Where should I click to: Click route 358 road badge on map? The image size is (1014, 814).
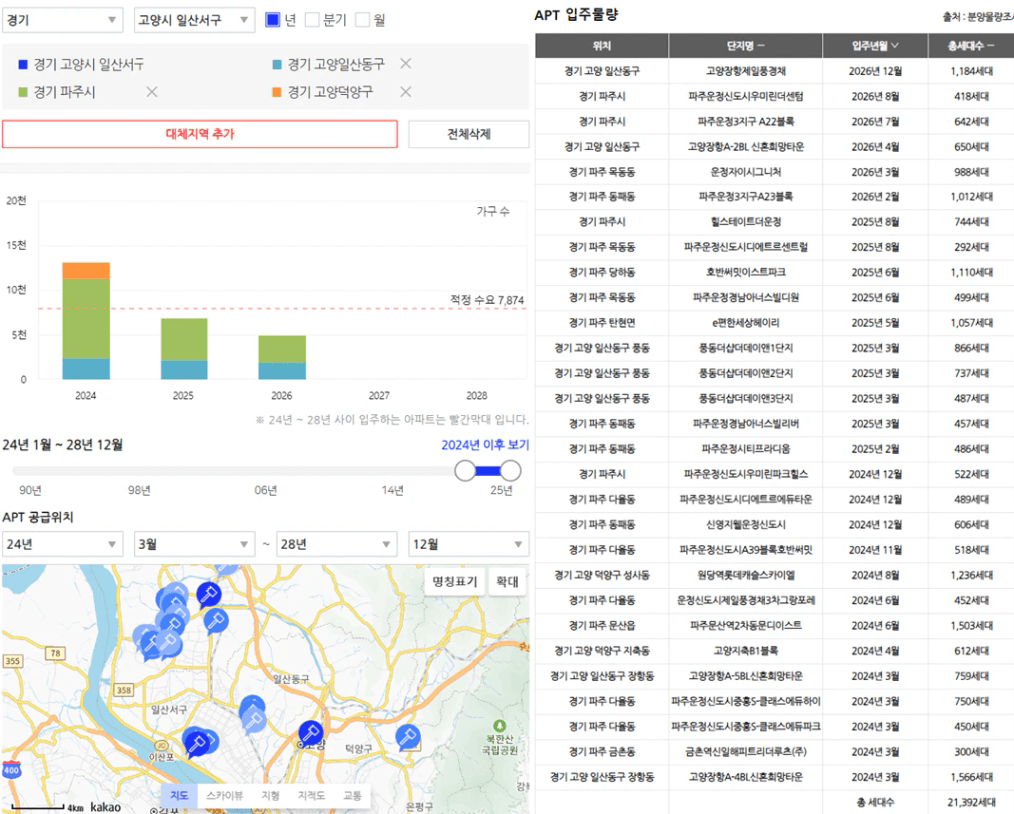coord(124,690)
